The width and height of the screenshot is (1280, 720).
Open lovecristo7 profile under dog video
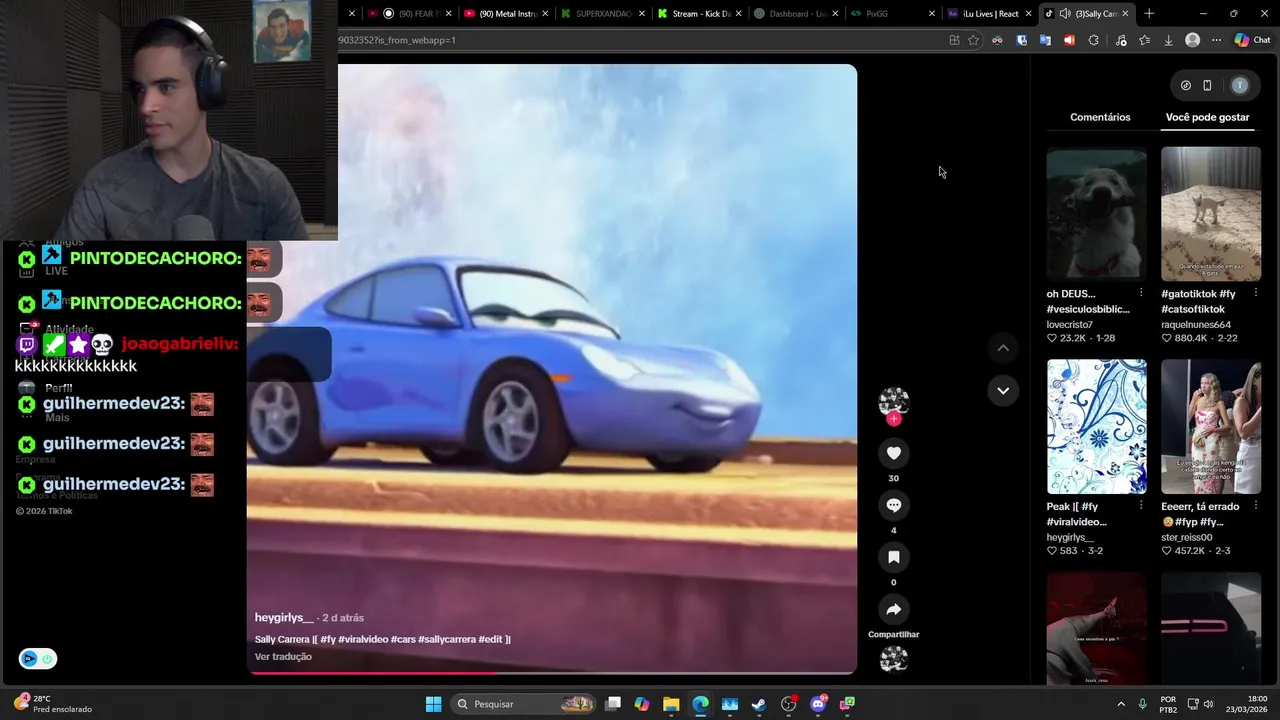pyautogui.click(x=1069, y=325)
